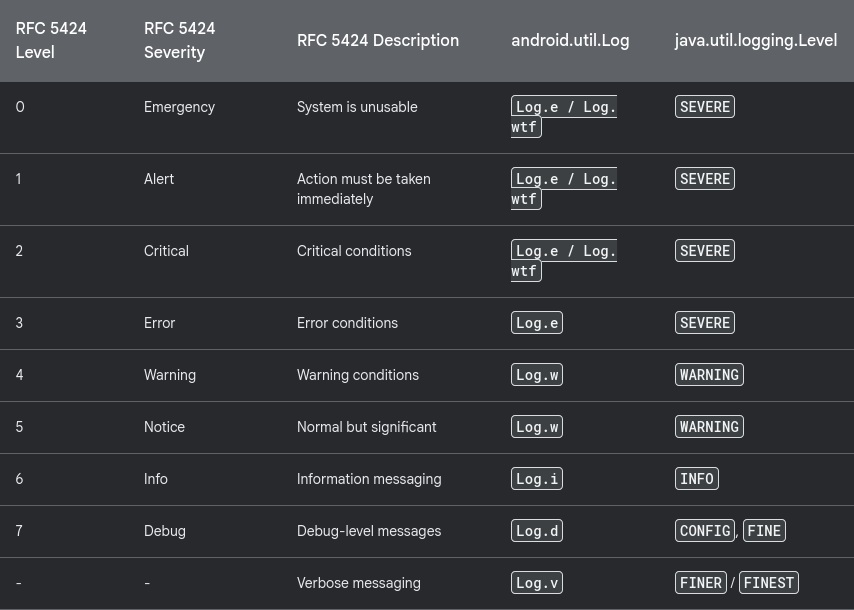
Task: Click the CONFIG code tag
Action: coord(705,530)
